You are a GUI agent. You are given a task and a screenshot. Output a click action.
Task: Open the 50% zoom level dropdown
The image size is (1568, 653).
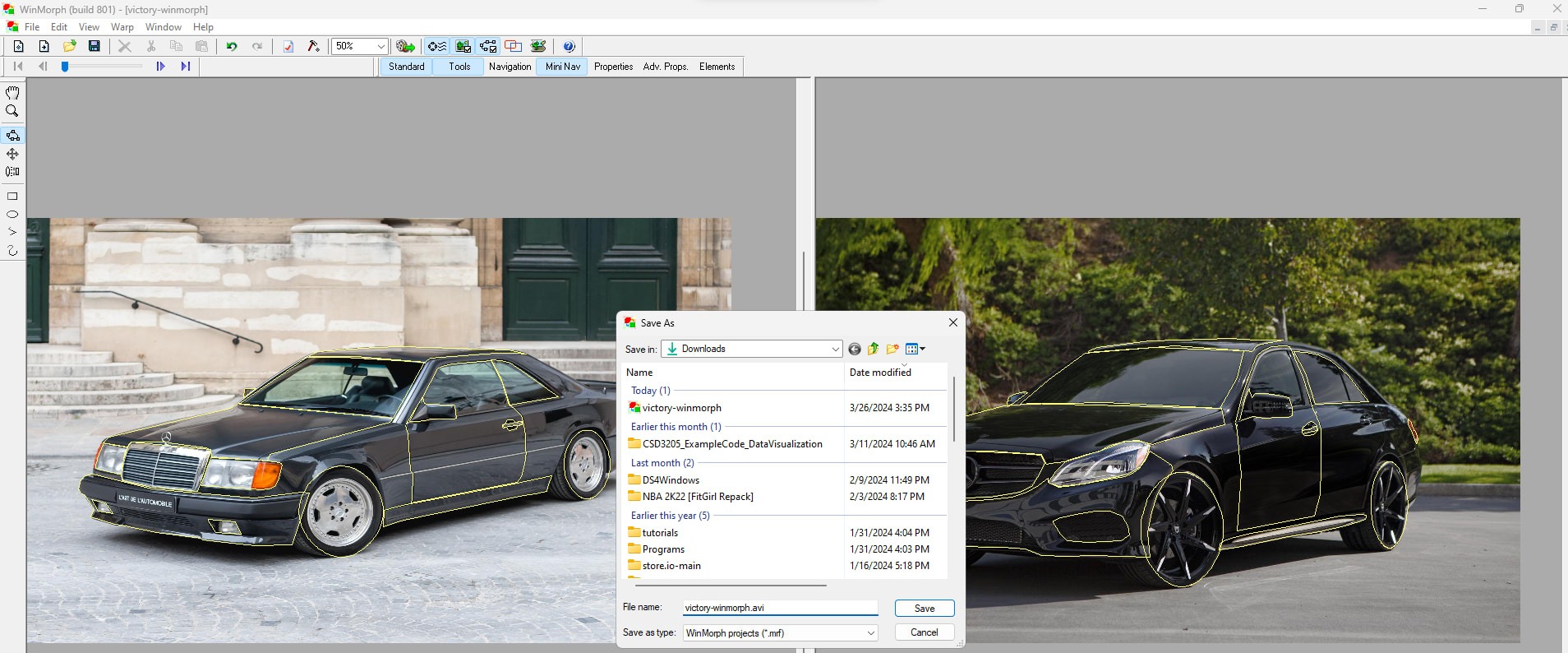coord(380,46)
